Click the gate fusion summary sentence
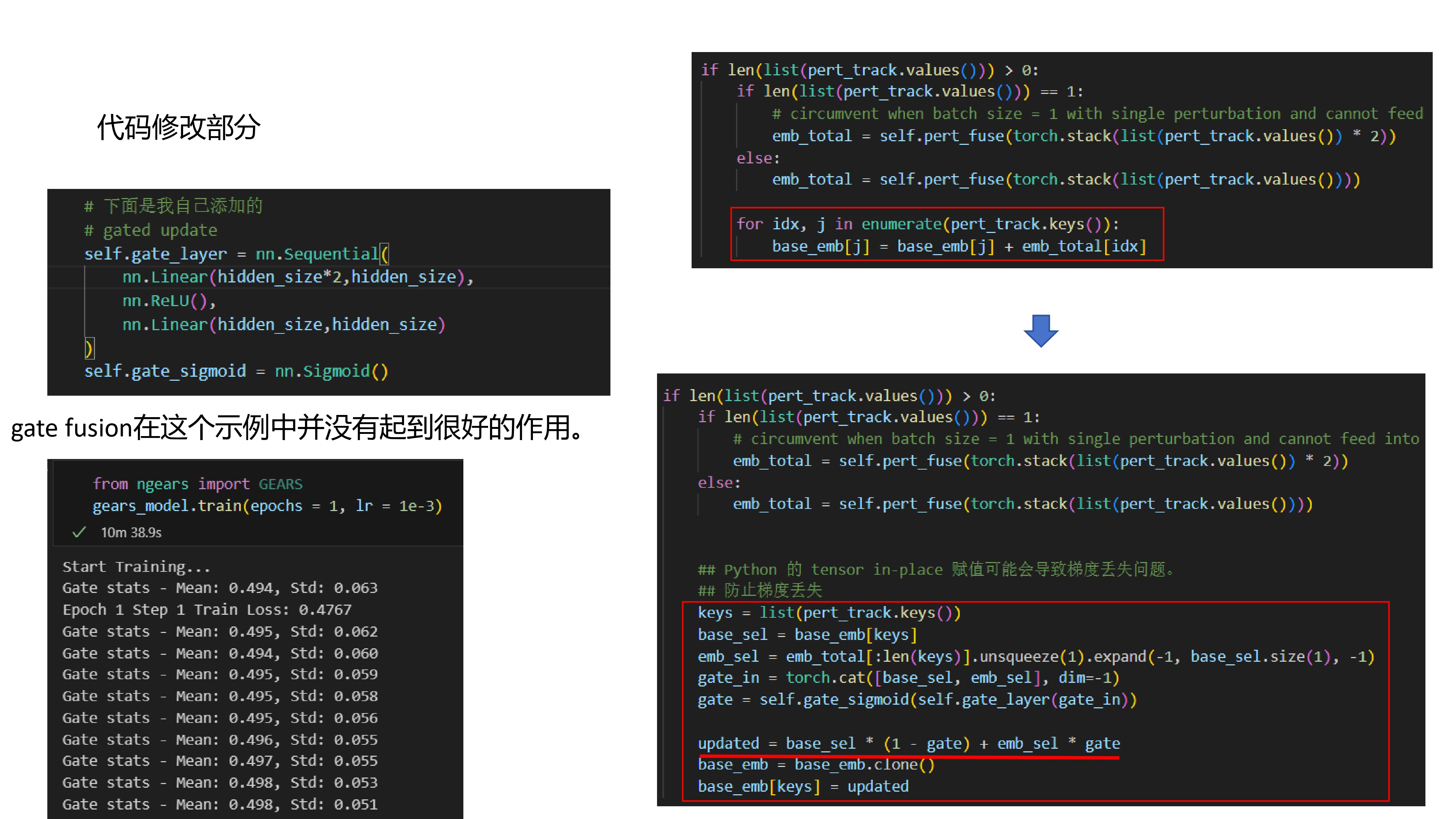The image size is (1456, 819). (296, 427)
